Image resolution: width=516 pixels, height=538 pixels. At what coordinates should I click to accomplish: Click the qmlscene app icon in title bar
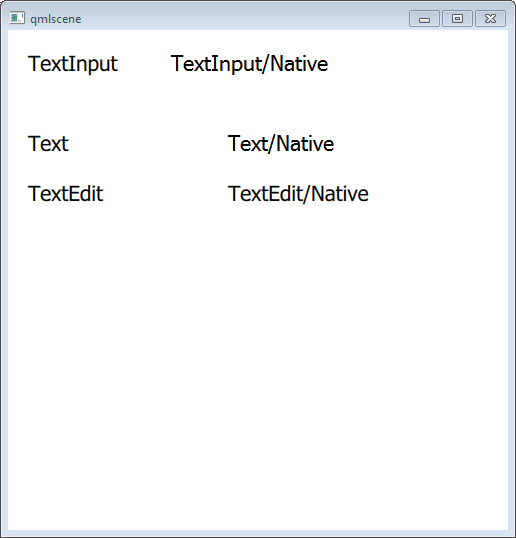tap(17, 18)
